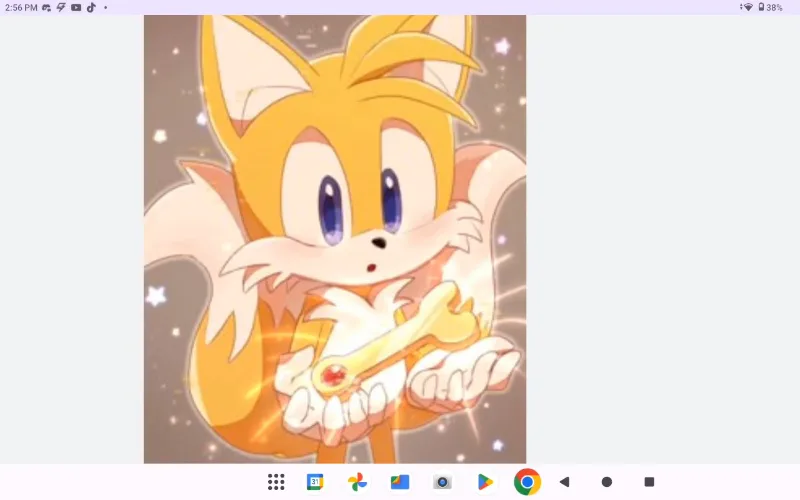Launch Google Calendar from the taskbar
The width and height of the screenshot is (800, 500).
(315, 482)
